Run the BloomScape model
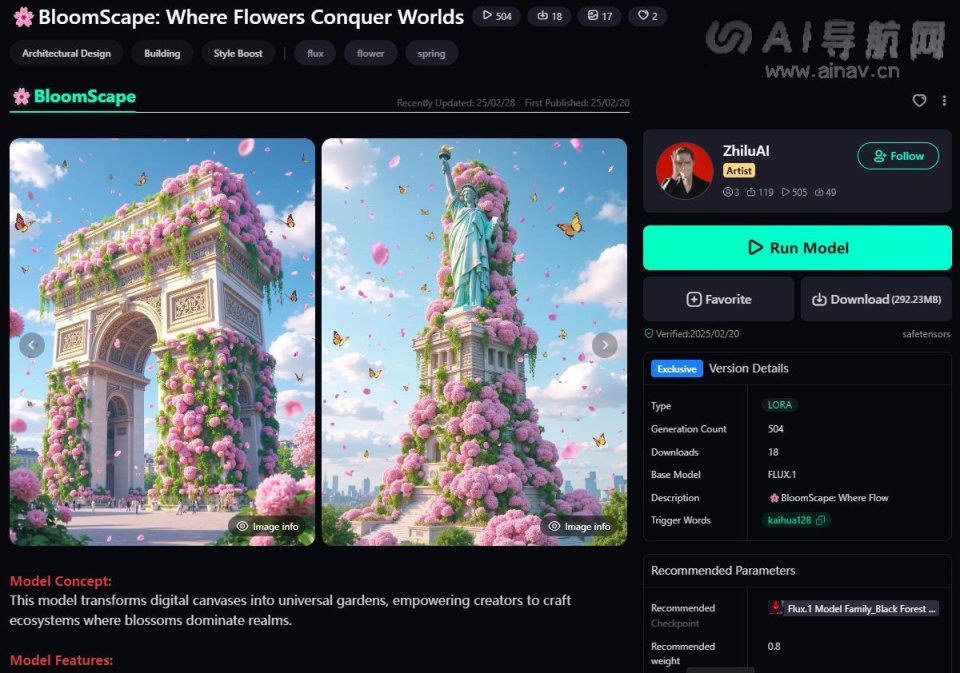Image resolution: width=960 pixels, height=673 pixels. [x=797, y=248]
